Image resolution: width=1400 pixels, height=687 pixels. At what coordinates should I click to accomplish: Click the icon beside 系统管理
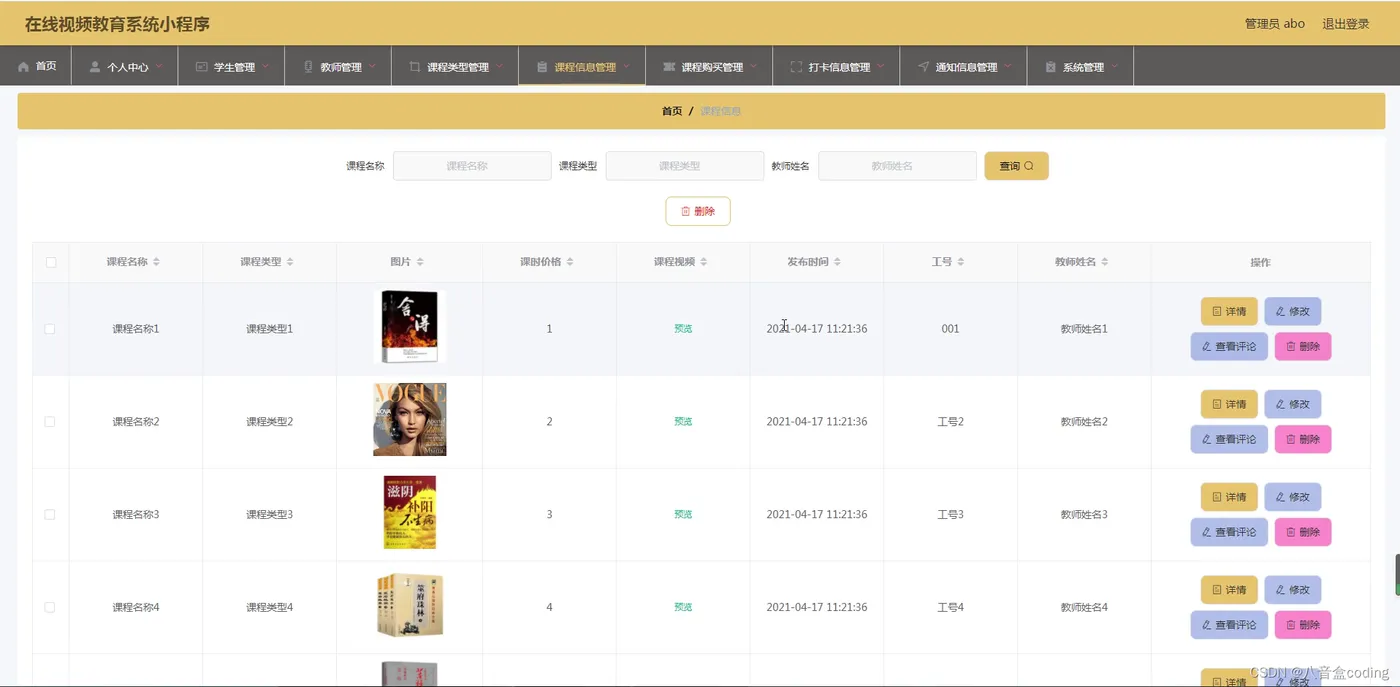(x=1050, y=67)
